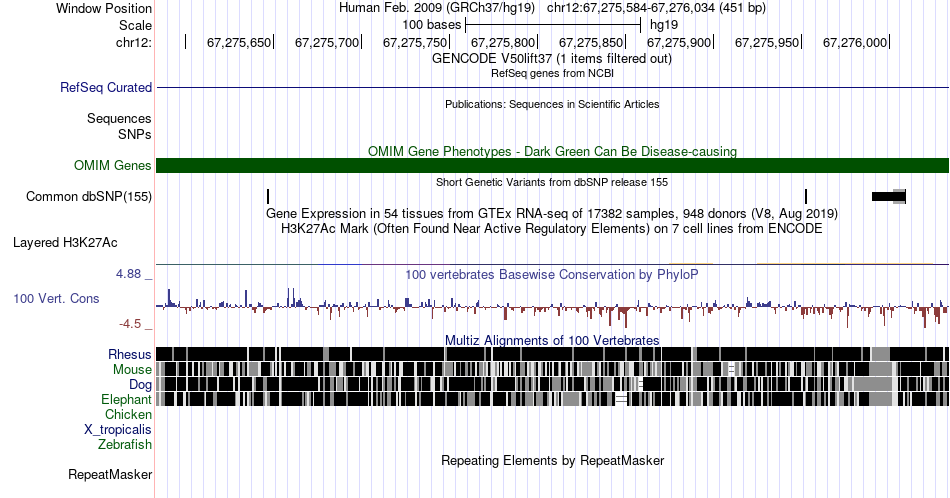
Task: Select the Zebrafish alignment row label
Action: [x=125, y=444]
